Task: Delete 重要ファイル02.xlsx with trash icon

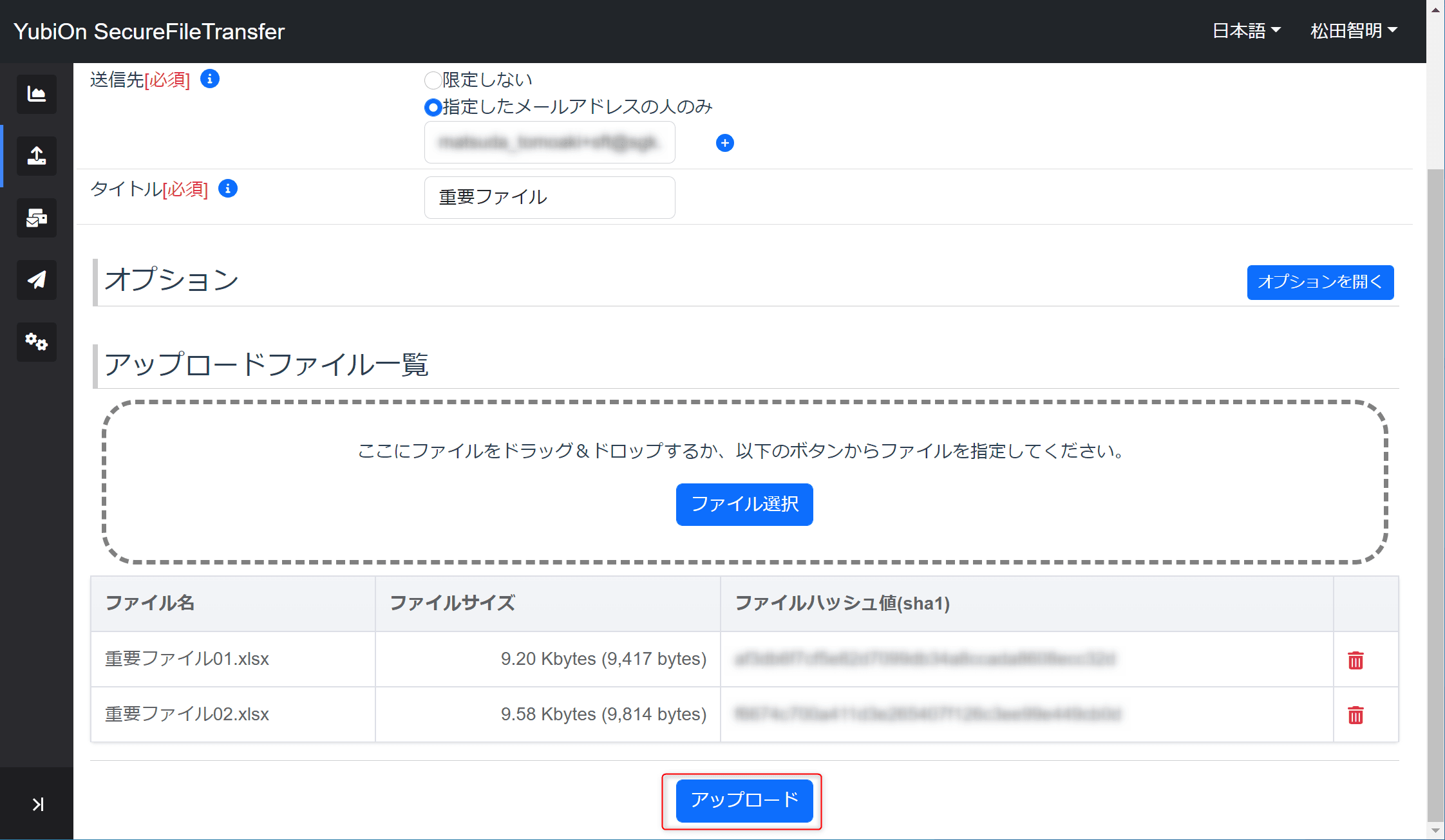Action: [1355, 715]
